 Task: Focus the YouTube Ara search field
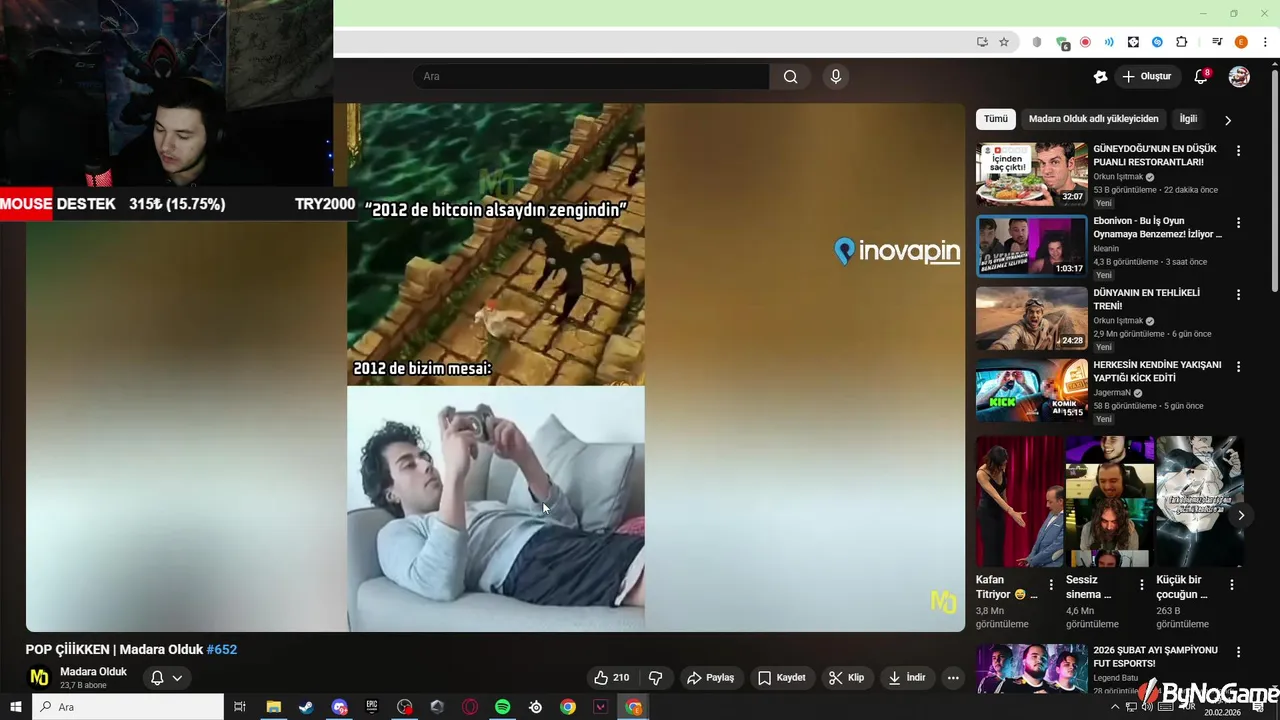click(x=591, y=77)
